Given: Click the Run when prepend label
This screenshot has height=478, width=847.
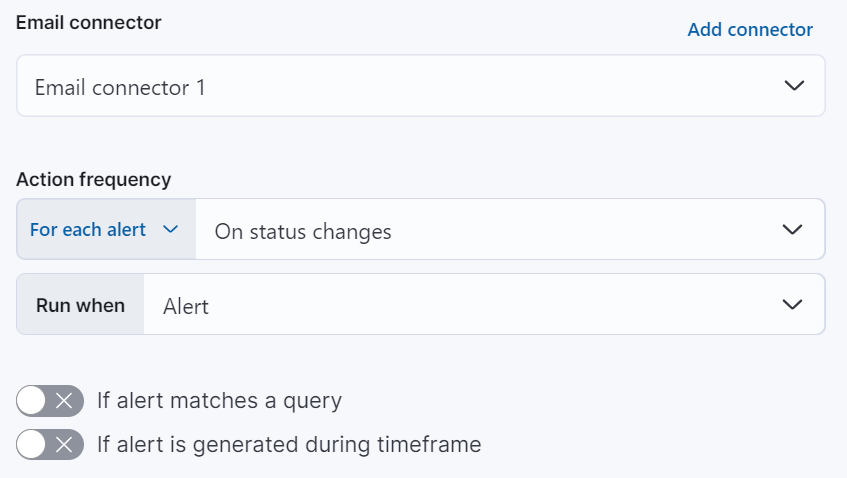Looking at the screenshot, I should [81, 305].
